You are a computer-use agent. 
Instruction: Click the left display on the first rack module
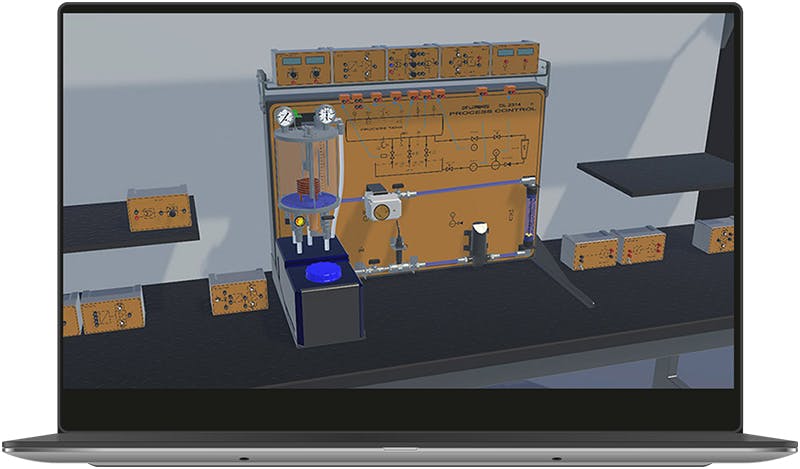click(291, 60)
